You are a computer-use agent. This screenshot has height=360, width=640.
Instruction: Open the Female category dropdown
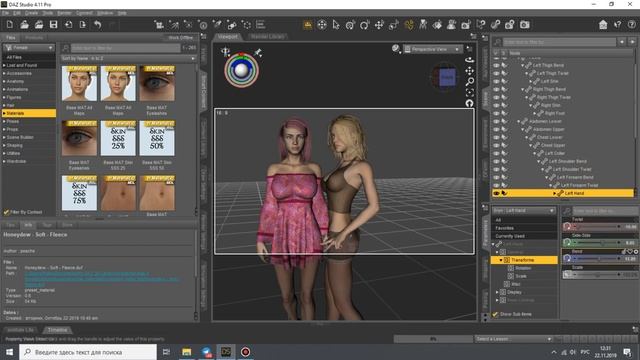pos(29,48)
